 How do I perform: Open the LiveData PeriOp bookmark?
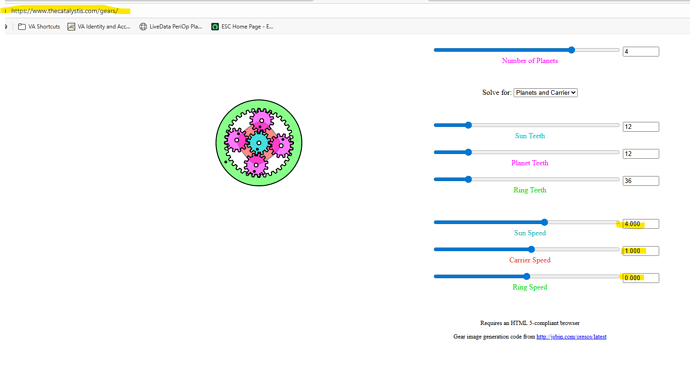[x=171, y=26]
